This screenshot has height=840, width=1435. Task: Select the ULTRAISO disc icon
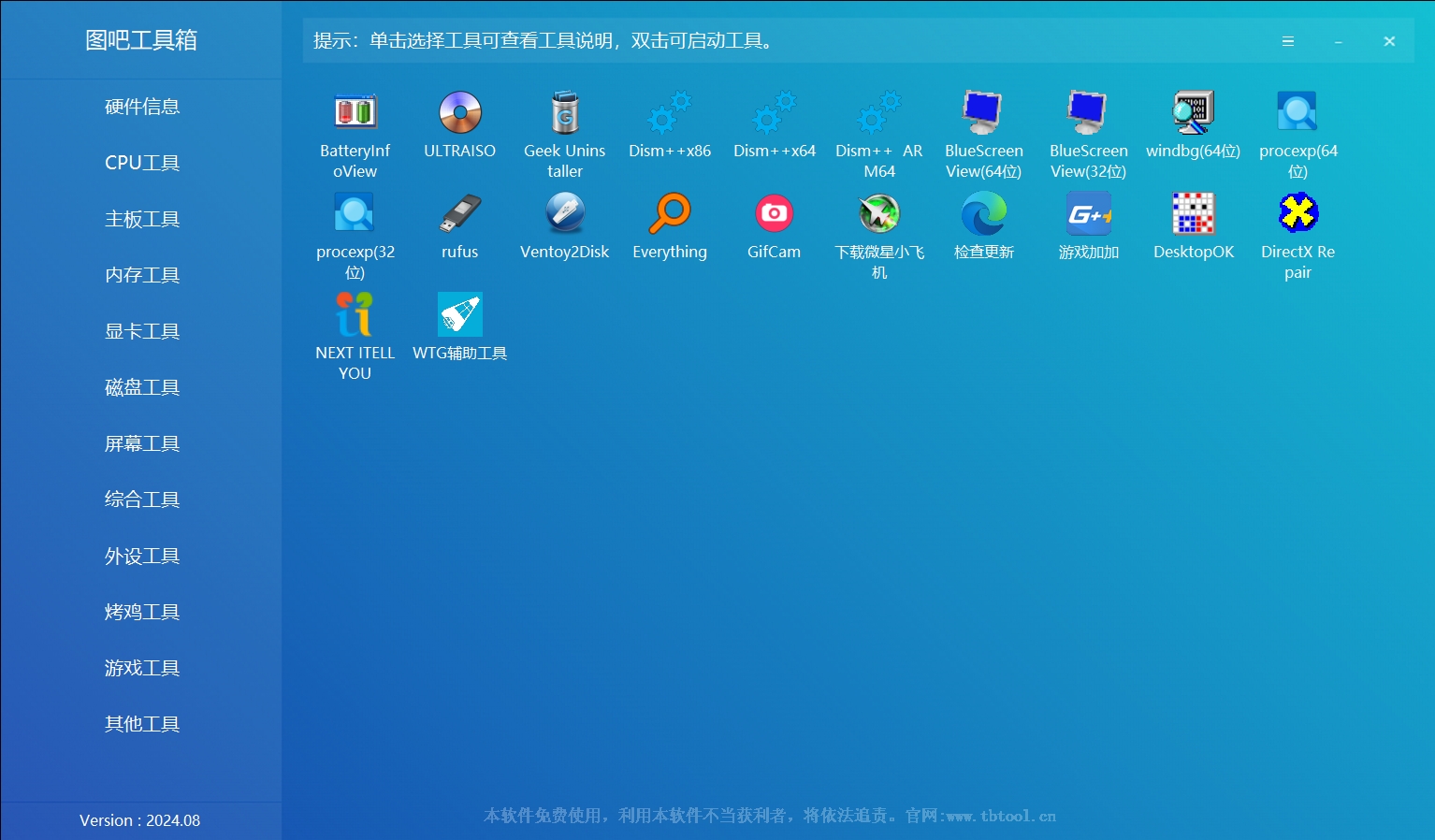click(460, 112)
